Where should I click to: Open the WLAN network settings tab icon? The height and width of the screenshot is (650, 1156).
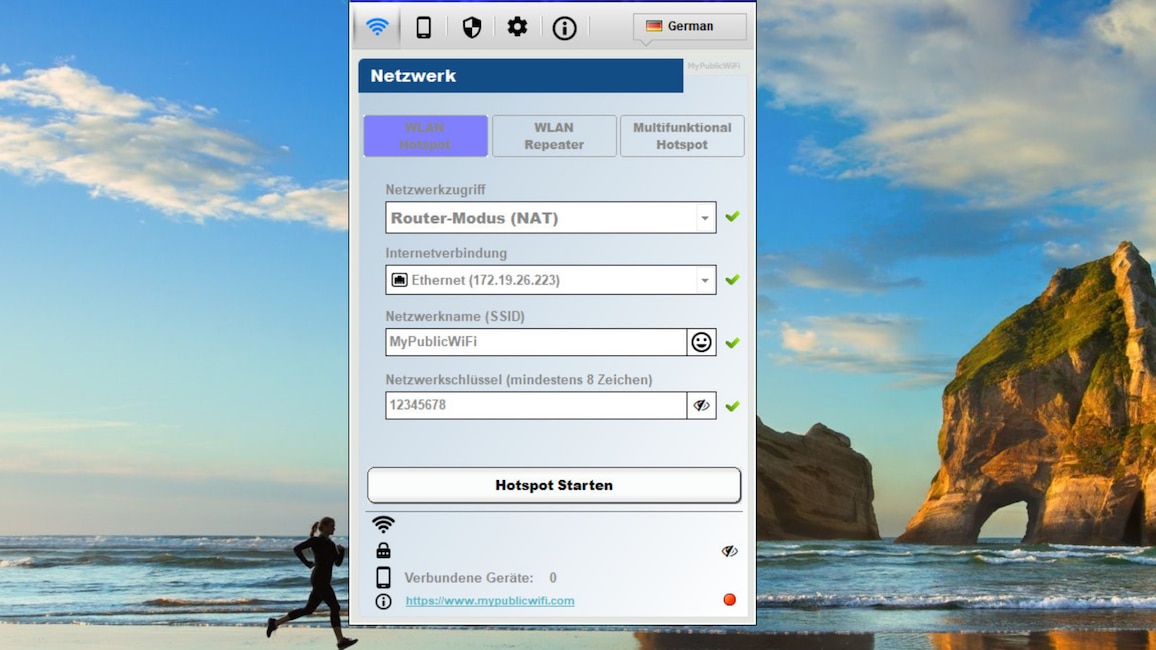tap(377, 27)
